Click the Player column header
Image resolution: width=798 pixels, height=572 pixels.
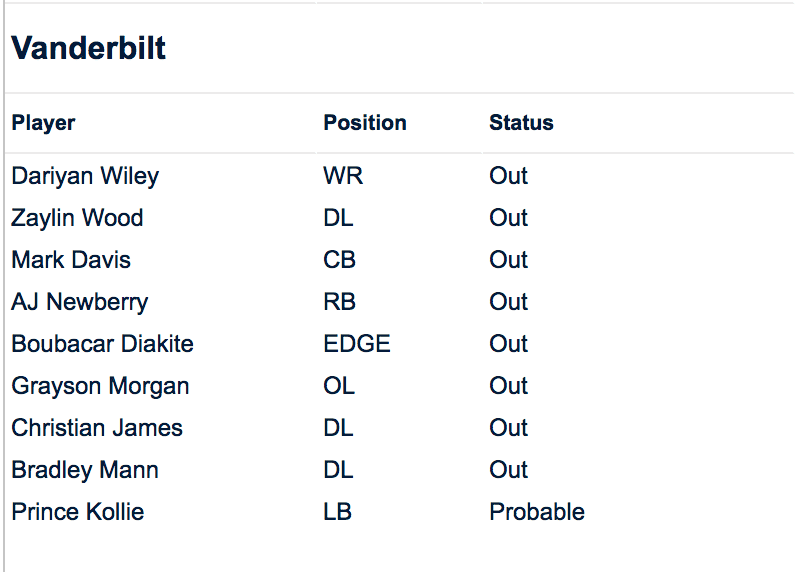coord(44,123)
